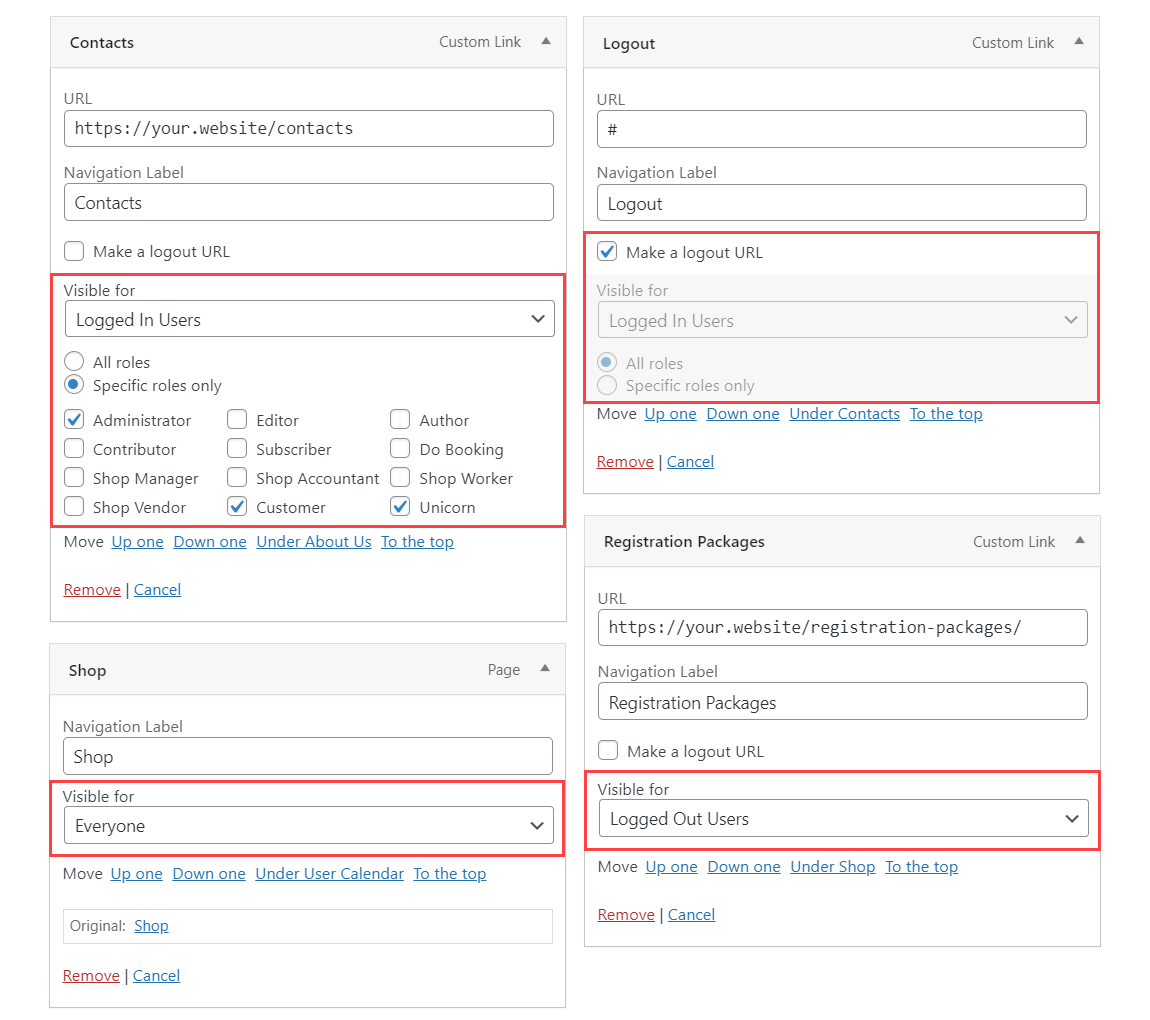Check the Do Booking role checkbox
1150x1020 pixels.
coord(400,448)
